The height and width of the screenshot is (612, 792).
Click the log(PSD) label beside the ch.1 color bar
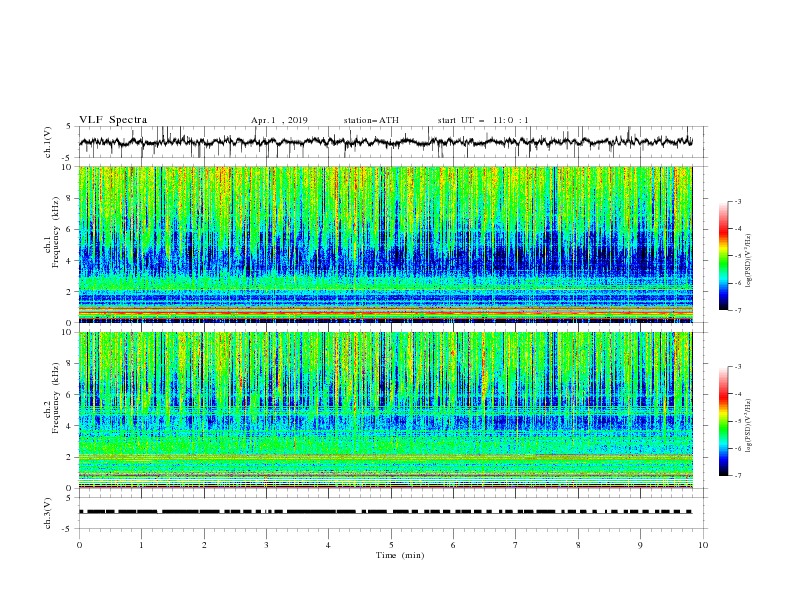pyautogui.click(x=748, y=261)
